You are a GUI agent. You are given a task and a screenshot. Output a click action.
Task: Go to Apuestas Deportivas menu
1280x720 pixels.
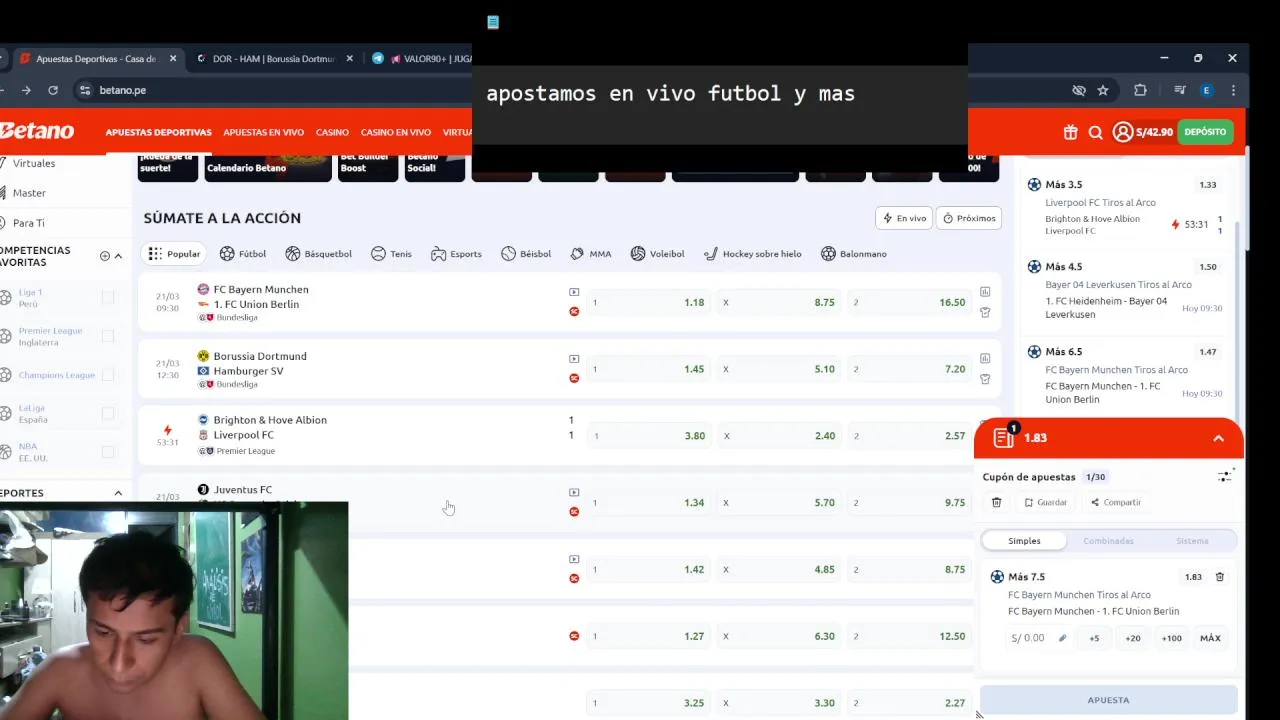coord(158,132)
